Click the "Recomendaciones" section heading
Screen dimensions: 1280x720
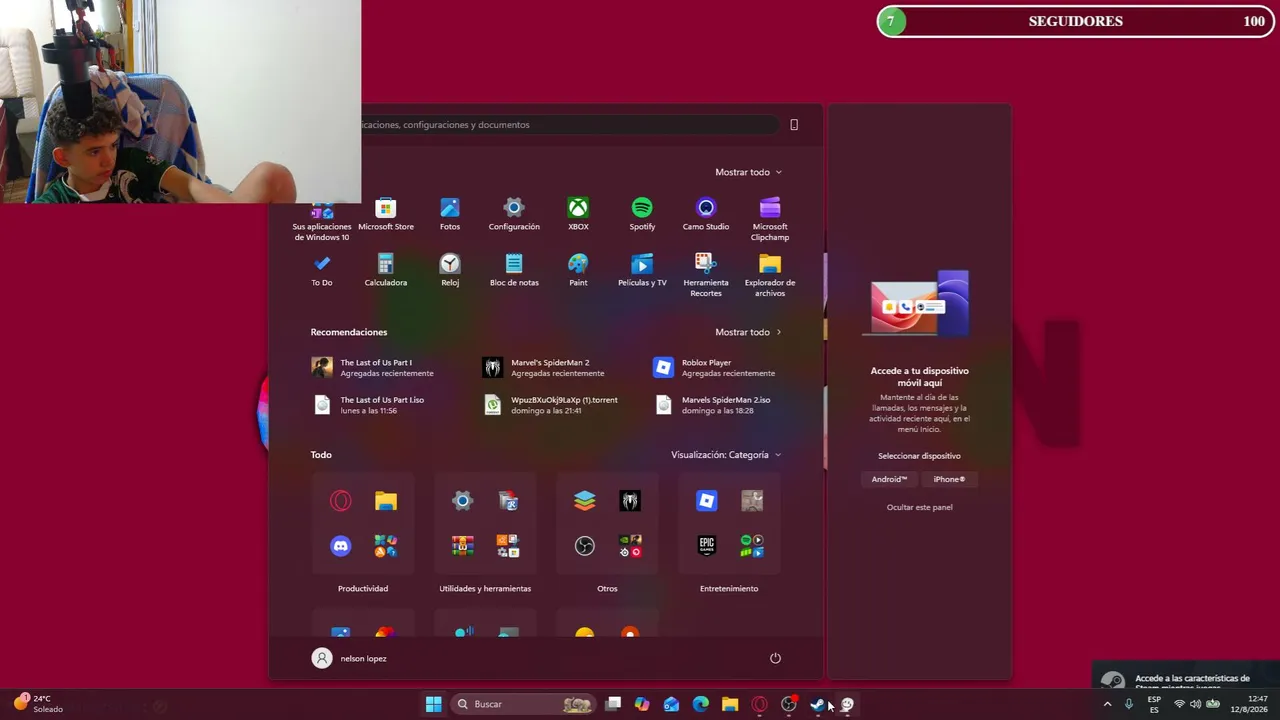point(349,332)
